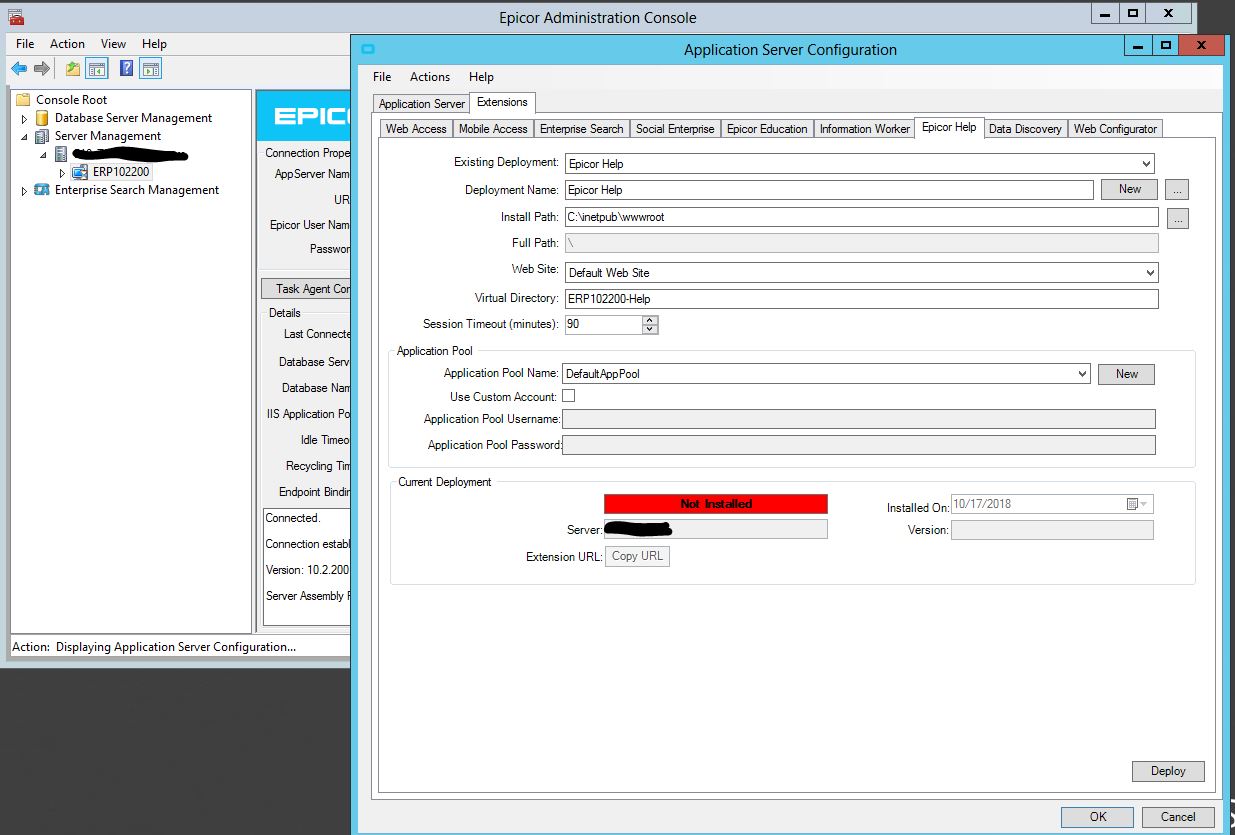Click the ERP102200 application server icon

80,172
